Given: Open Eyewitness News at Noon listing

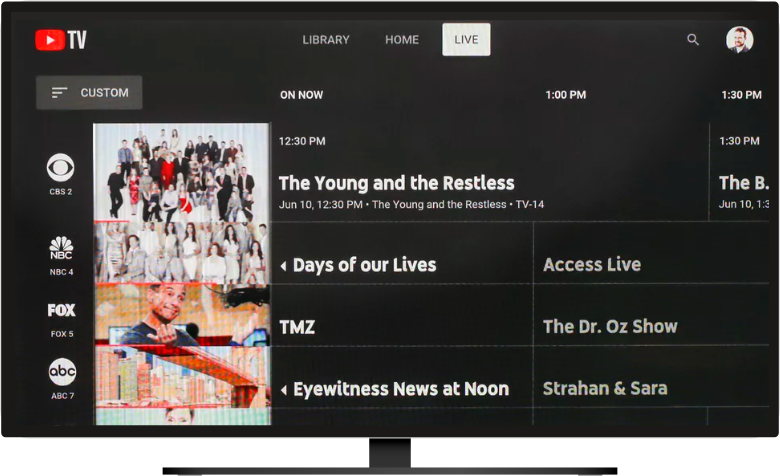Looking at the screenshot, I should point(402,377).
